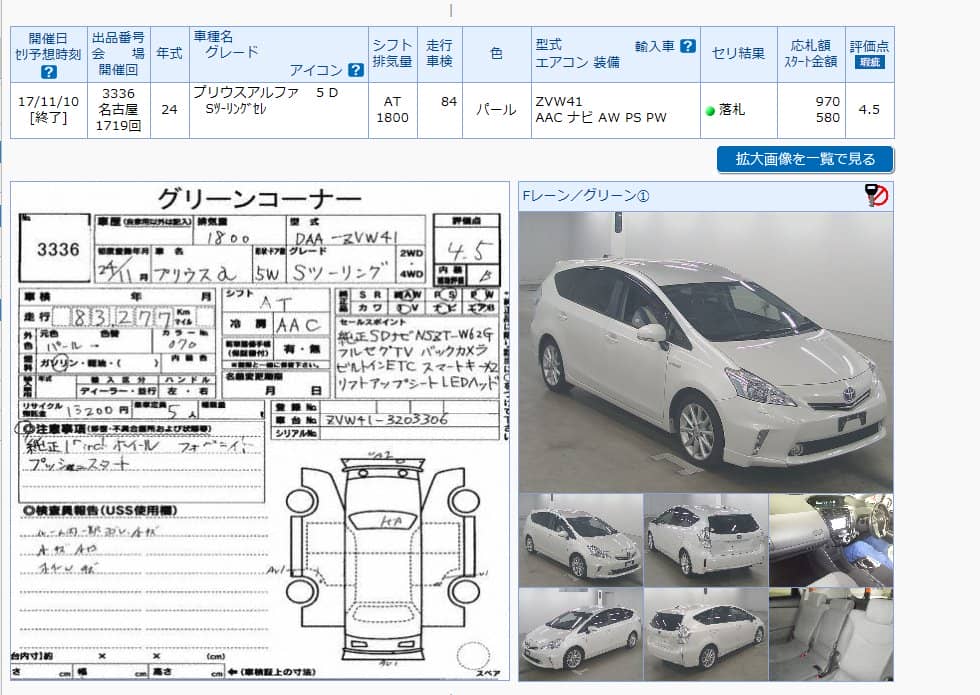
Task: Click the 瑕疵 badge under 評価点
Action: 869,61
